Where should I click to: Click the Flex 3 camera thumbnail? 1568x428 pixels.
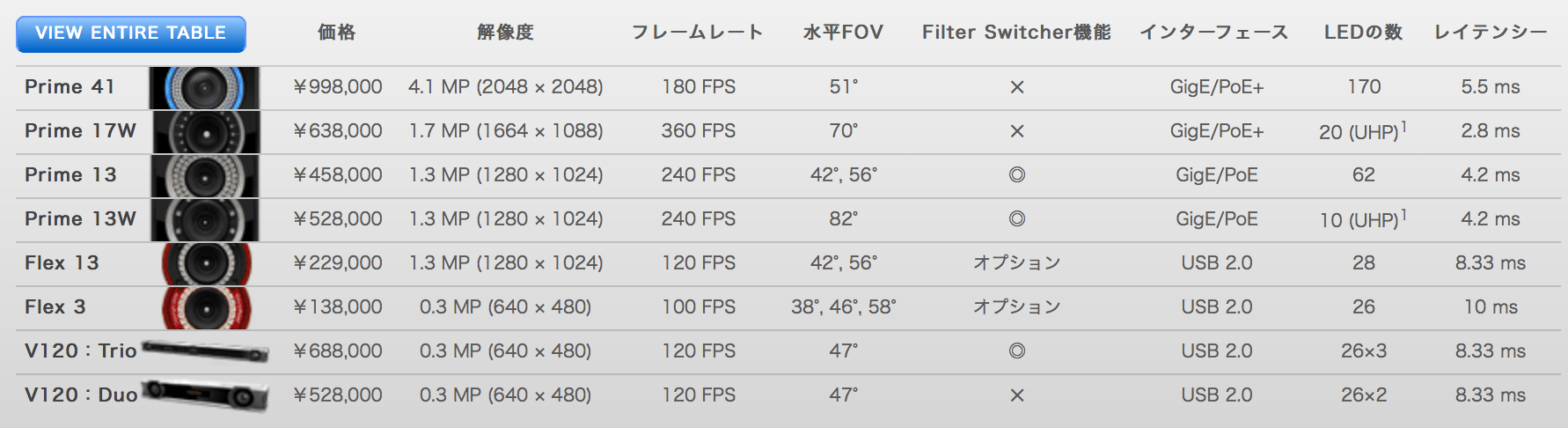coord(206,307)
